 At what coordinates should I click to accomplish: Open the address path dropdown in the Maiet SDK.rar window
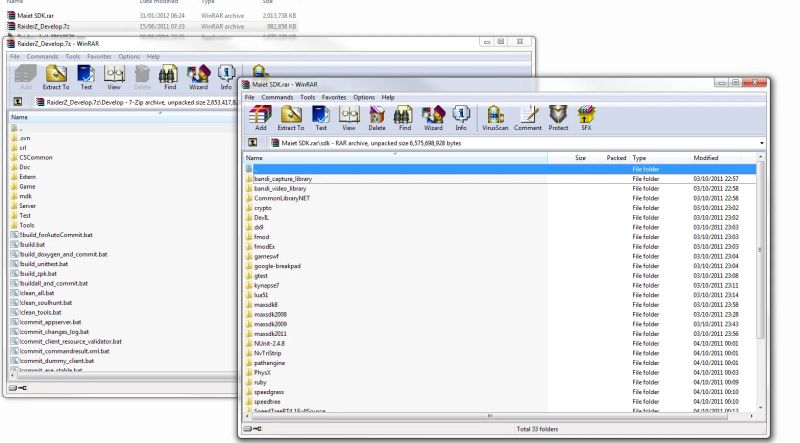pyautogui.click(x=762, y=143)
